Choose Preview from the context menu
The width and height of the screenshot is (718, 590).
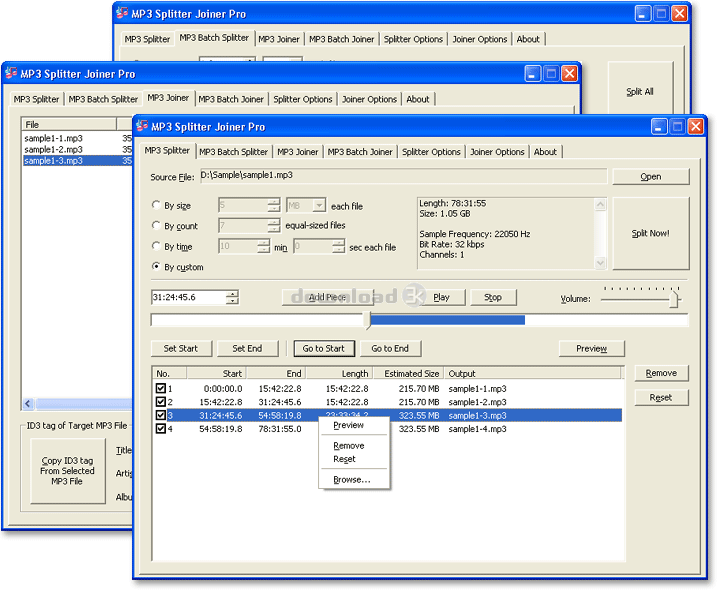pyautogui.click(x=354, y=425)
